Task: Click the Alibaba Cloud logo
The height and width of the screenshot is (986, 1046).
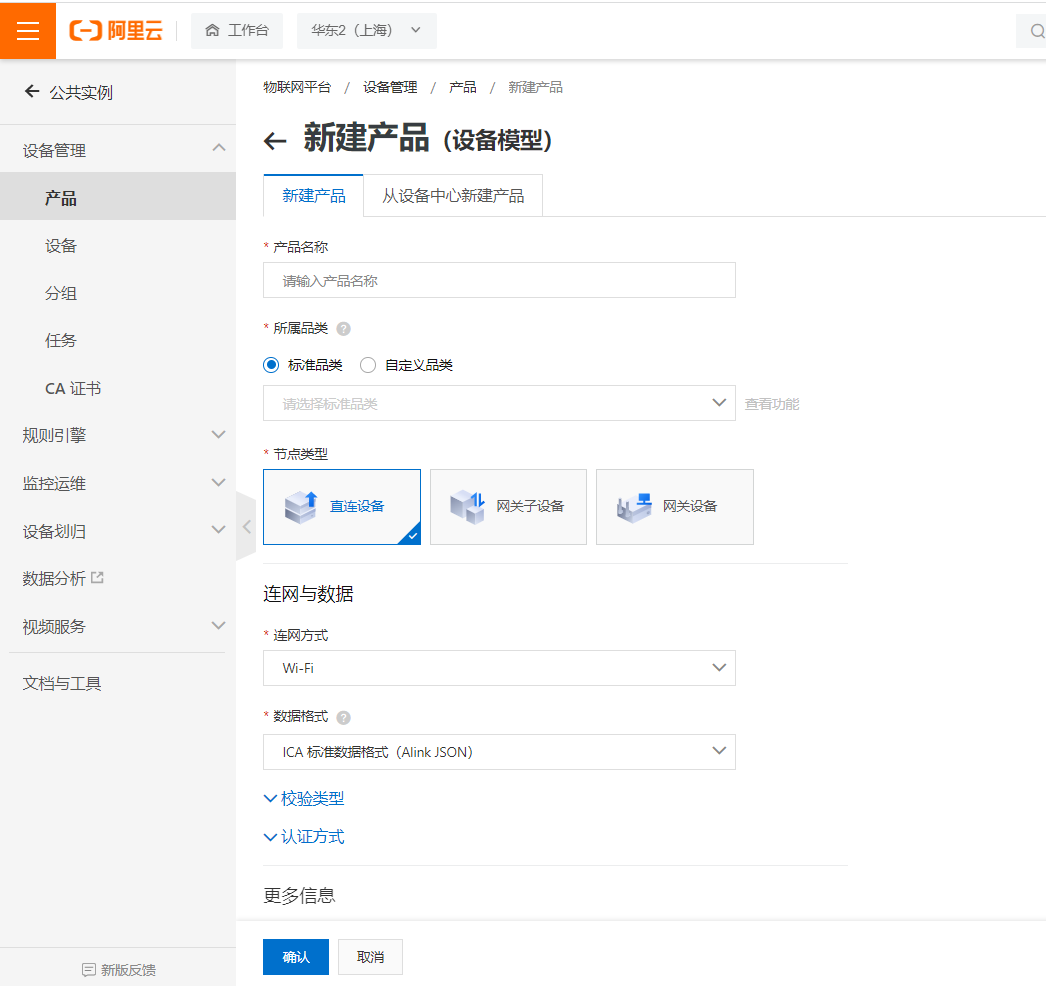Action: click(x=116, y=31)
